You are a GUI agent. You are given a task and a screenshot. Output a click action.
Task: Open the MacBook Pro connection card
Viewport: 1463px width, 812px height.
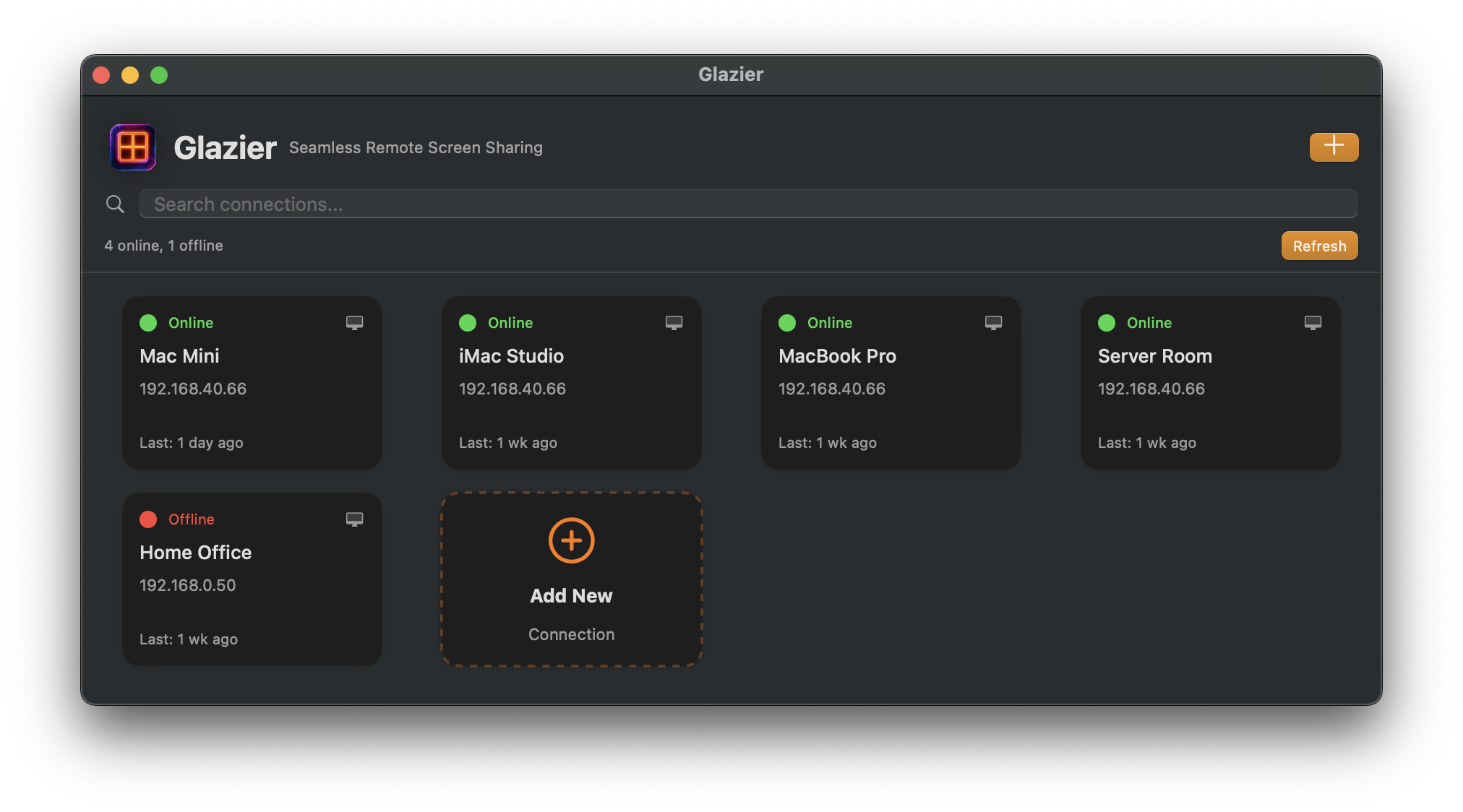point(891,383)
